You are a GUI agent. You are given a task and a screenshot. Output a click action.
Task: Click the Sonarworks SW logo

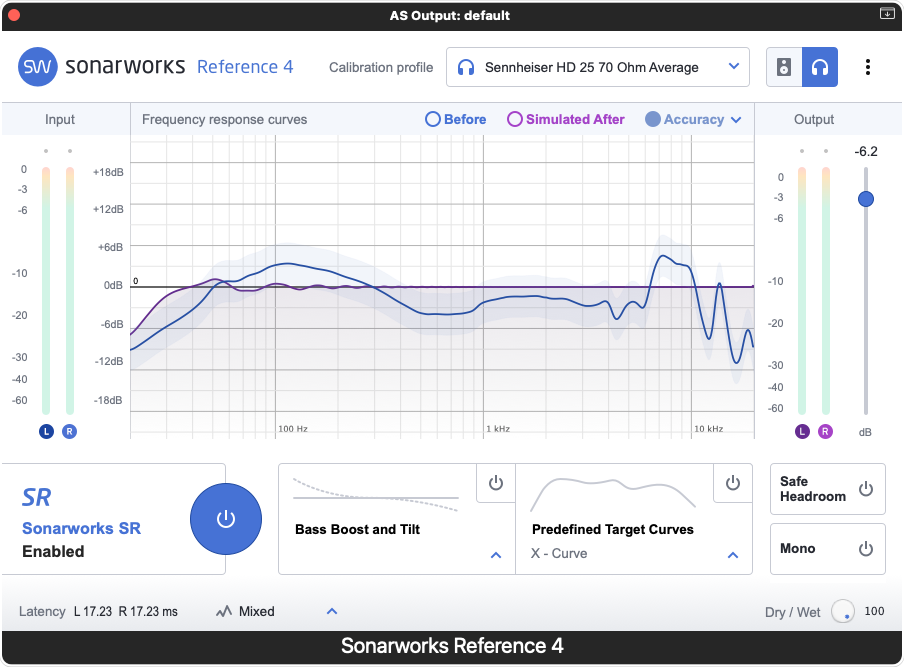pos(37,67)
